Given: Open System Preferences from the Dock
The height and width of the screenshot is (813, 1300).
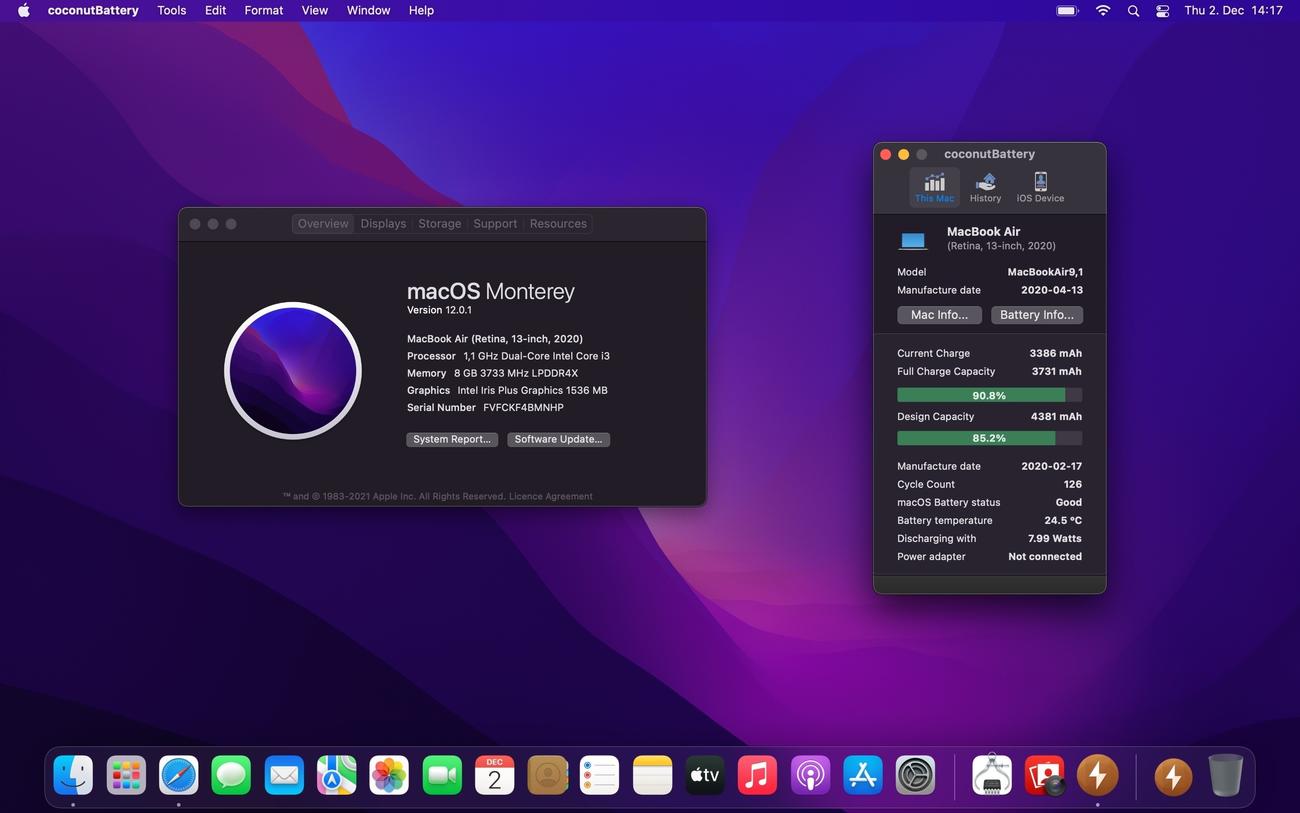Looking at the screenshot, I should [915, 775].
